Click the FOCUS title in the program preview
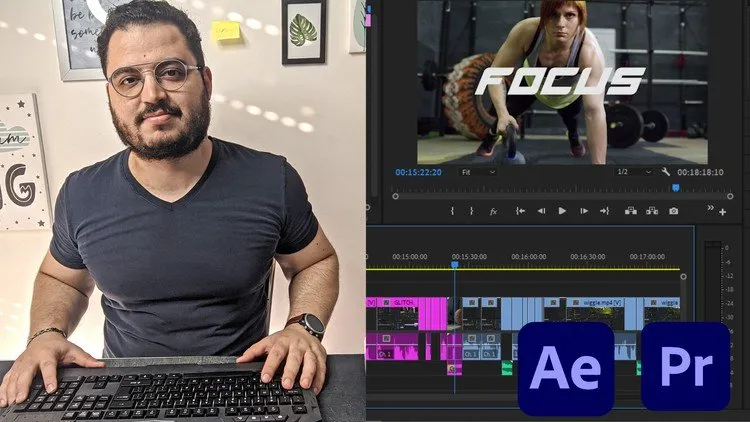This screenshot has width=750, height=422. [x=560, y=81]
